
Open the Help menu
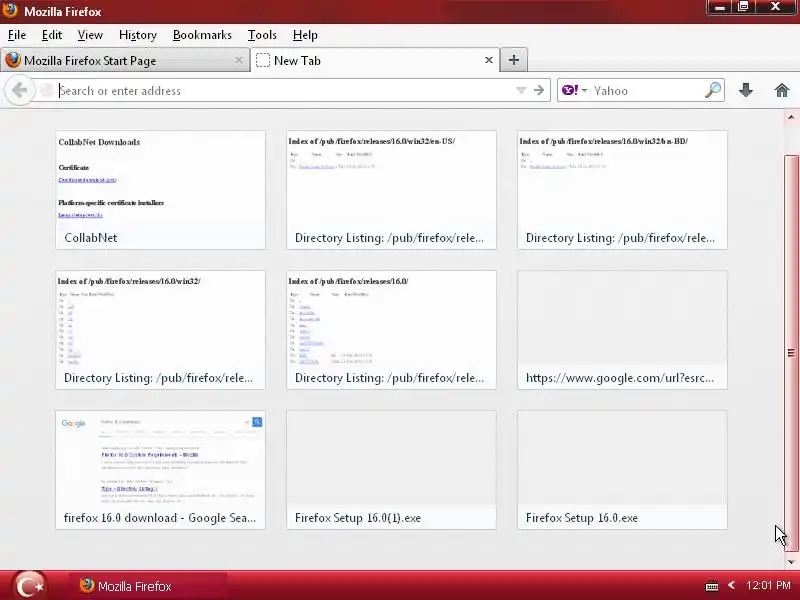point(305,35)
